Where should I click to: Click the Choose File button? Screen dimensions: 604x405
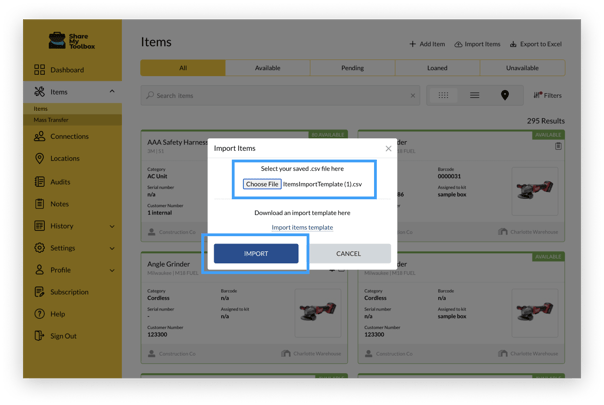[262, 184]
